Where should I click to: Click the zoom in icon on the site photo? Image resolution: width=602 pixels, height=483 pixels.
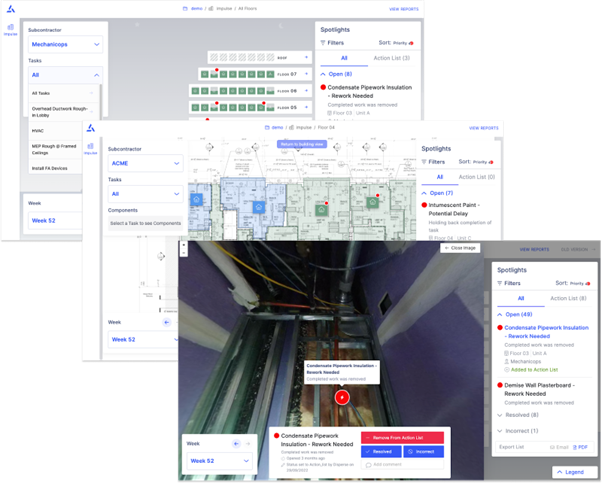point(184,245)
